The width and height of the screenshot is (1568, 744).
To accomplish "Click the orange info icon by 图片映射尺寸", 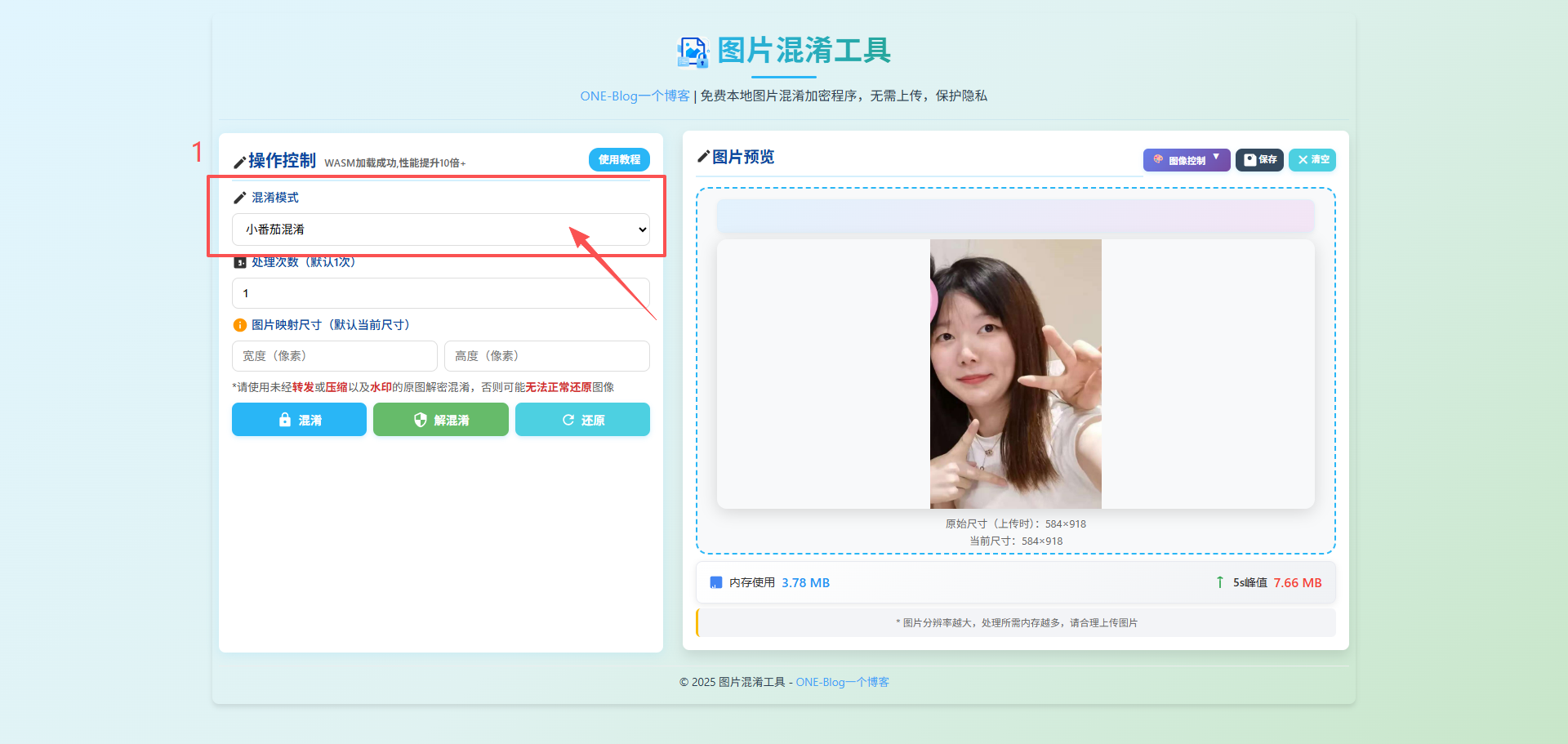I will 240,325.
